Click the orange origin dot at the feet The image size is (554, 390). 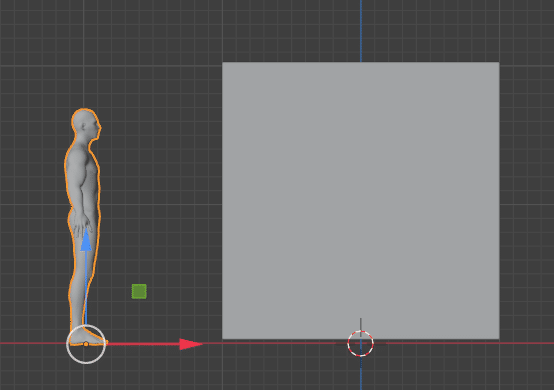pos(86,344)
